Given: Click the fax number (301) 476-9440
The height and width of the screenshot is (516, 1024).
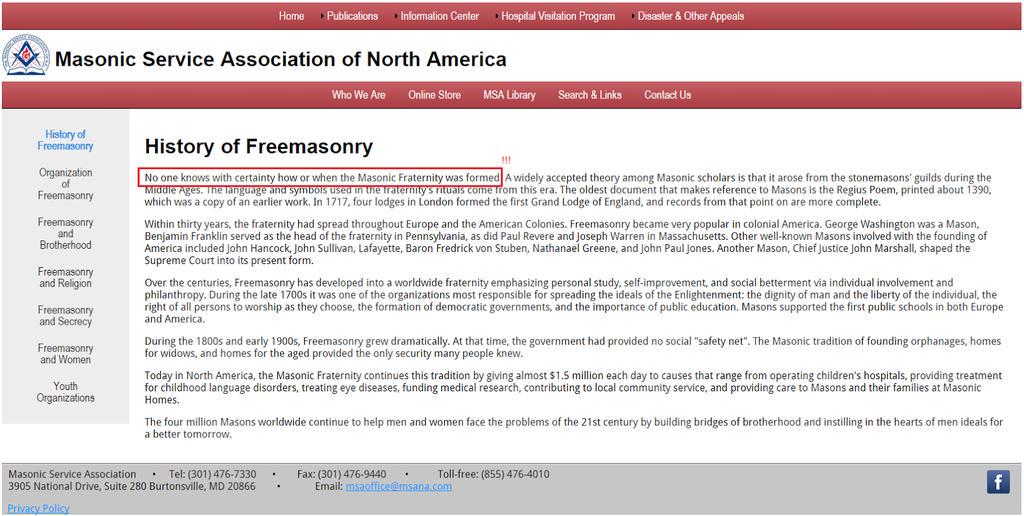Looking at the screenshot, I should click(351, 474).
